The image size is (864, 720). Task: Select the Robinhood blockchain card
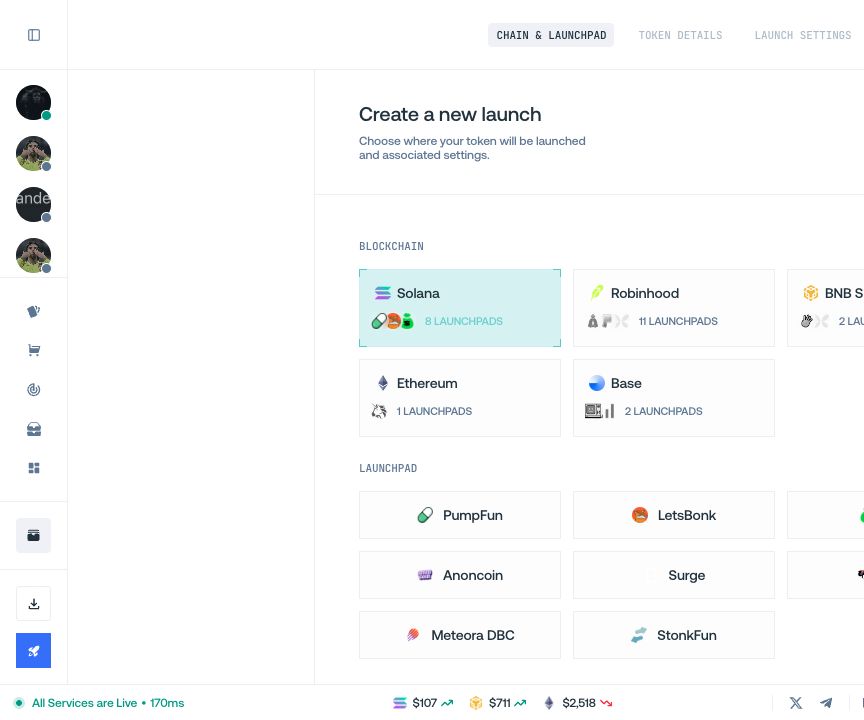674,308
